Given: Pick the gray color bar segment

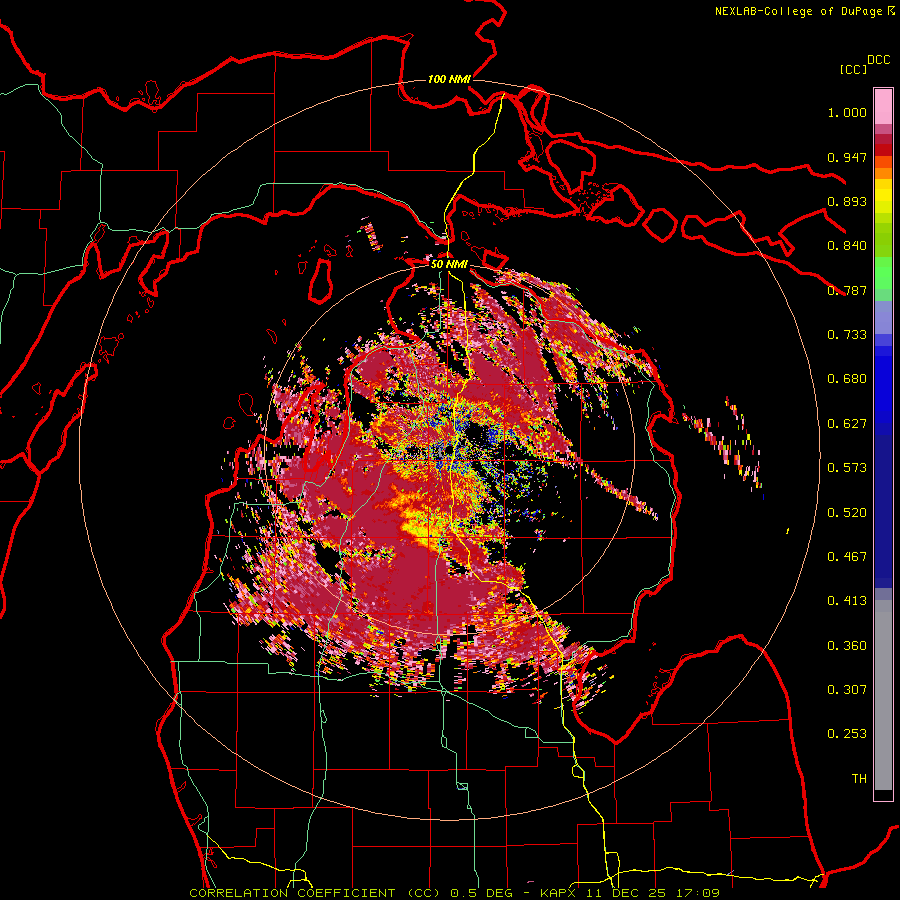Looking at the screenshot, I should (x=883, y=695).
